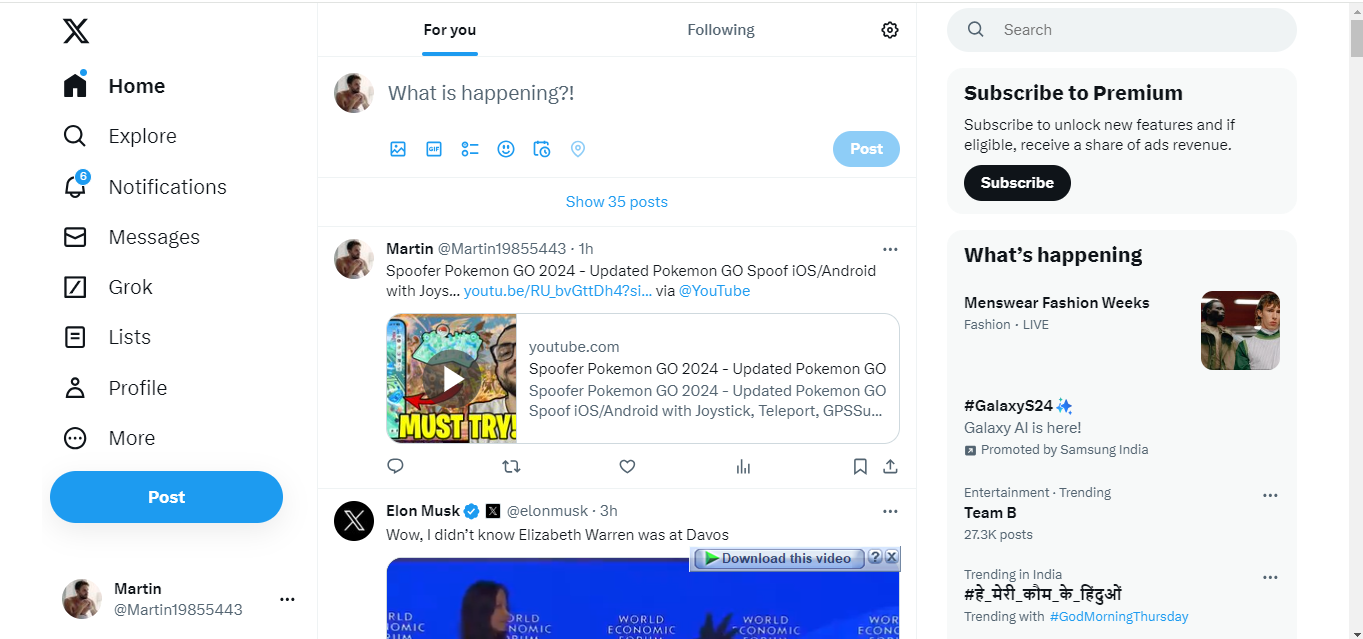
Task: Click the youtube.com card title text
Action: pos(707,368)
